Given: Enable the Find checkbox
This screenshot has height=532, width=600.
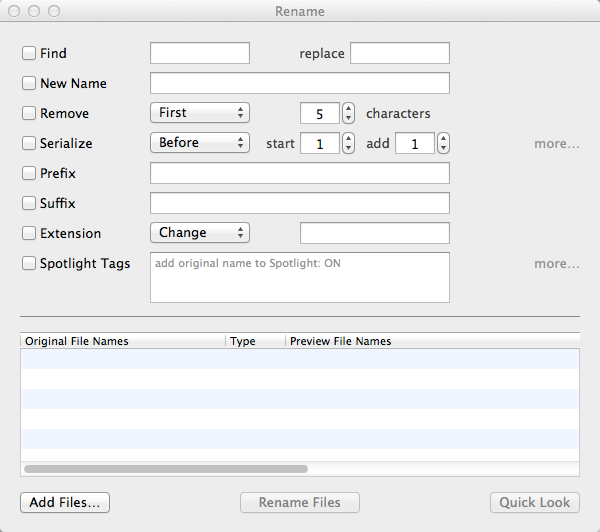Looking at the screenshot, I should point(29,53).
